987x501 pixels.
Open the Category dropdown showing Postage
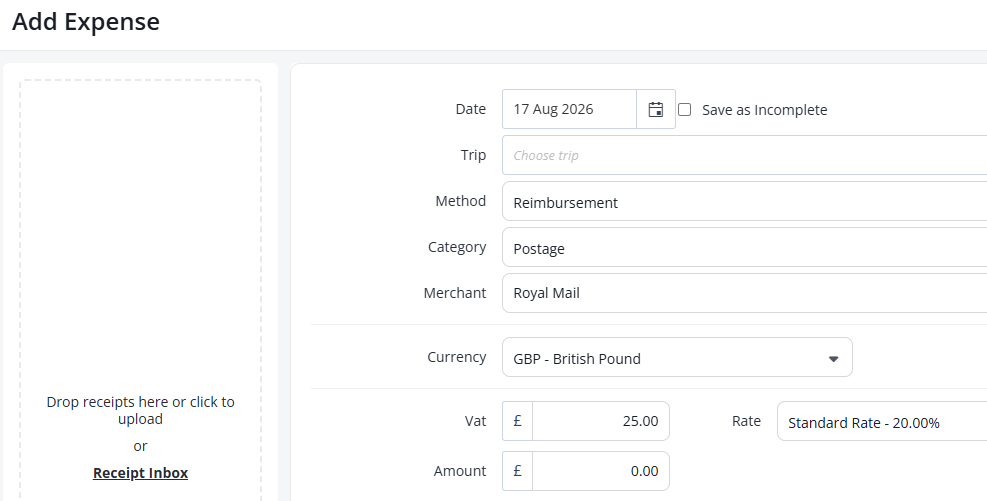pos(744,247)
